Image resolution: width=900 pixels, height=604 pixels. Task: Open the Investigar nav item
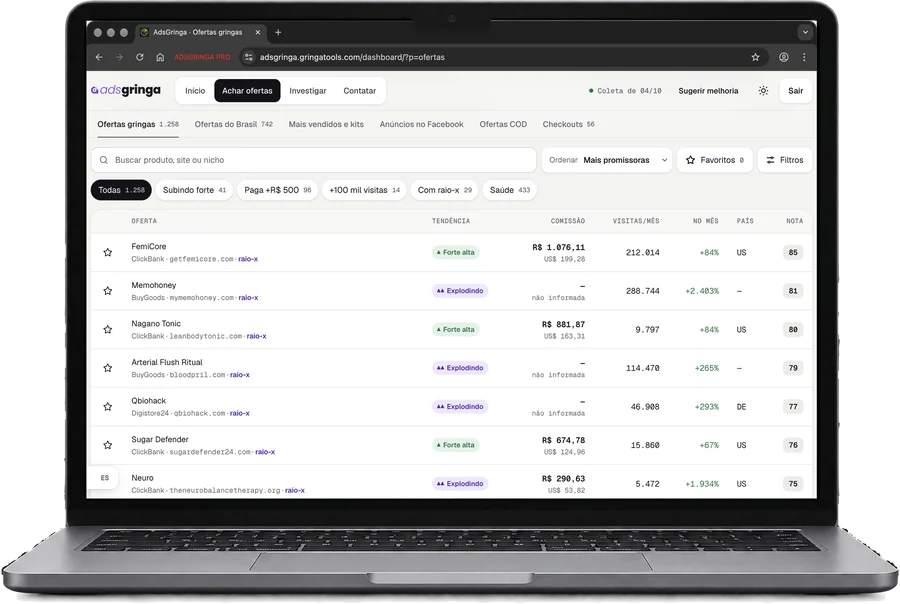308,91
